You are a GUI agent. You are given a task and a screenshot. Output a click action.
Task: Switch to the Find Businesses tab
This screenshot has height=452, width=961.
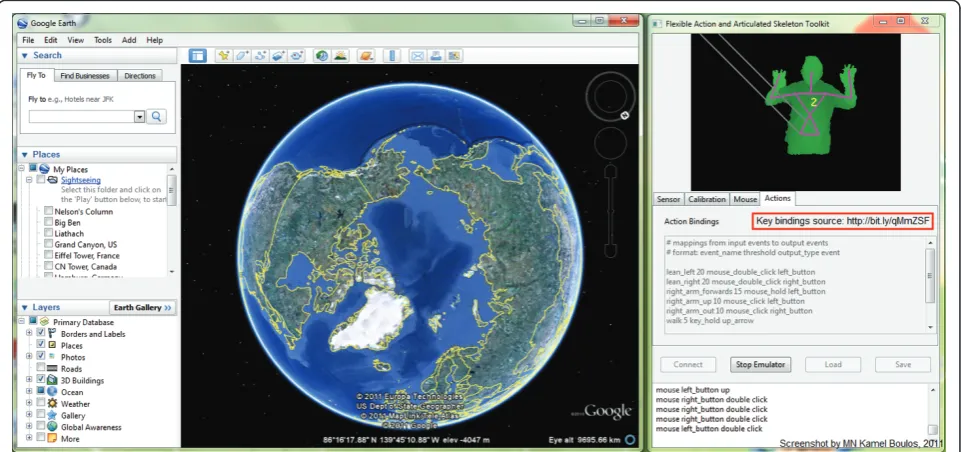(85, 76)
